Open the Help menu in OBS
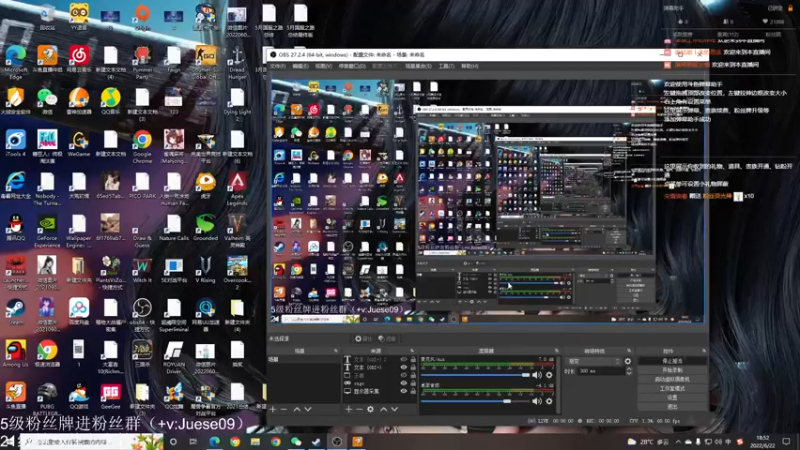The height and width of the screenshot is (450, 800). [470, 66]
